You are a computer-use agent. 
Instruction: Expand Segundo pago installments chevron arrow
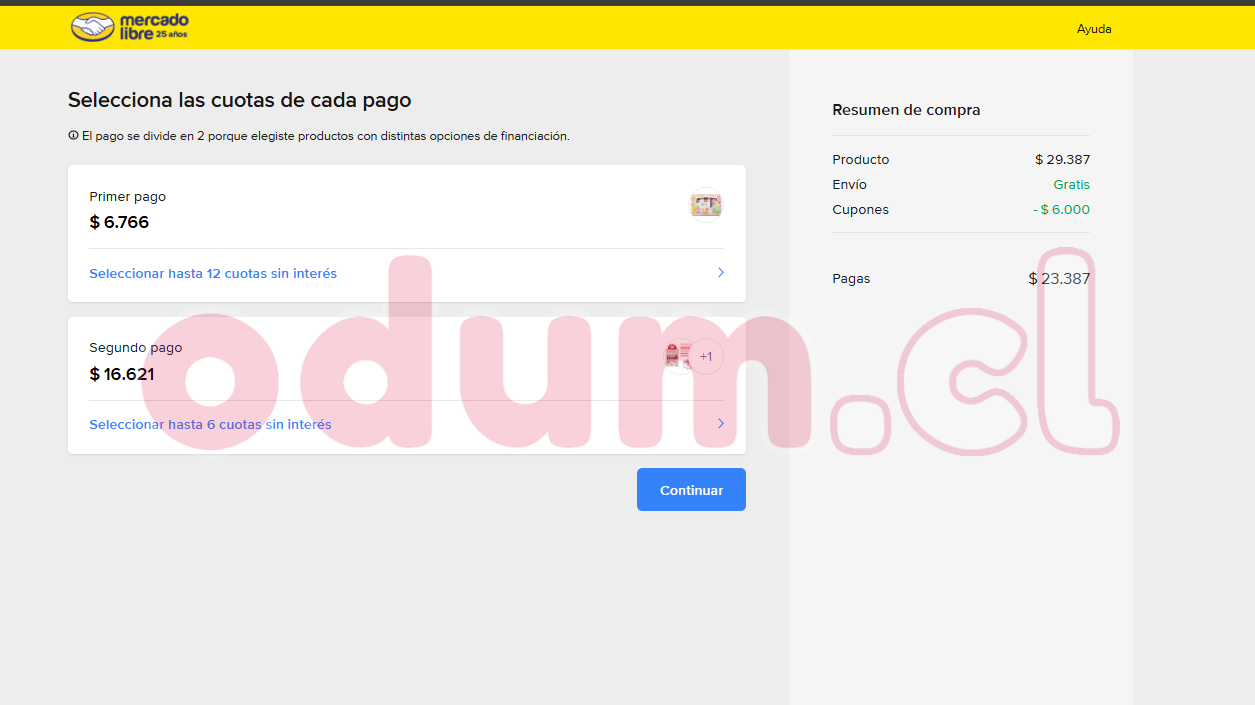coord(720,424)
